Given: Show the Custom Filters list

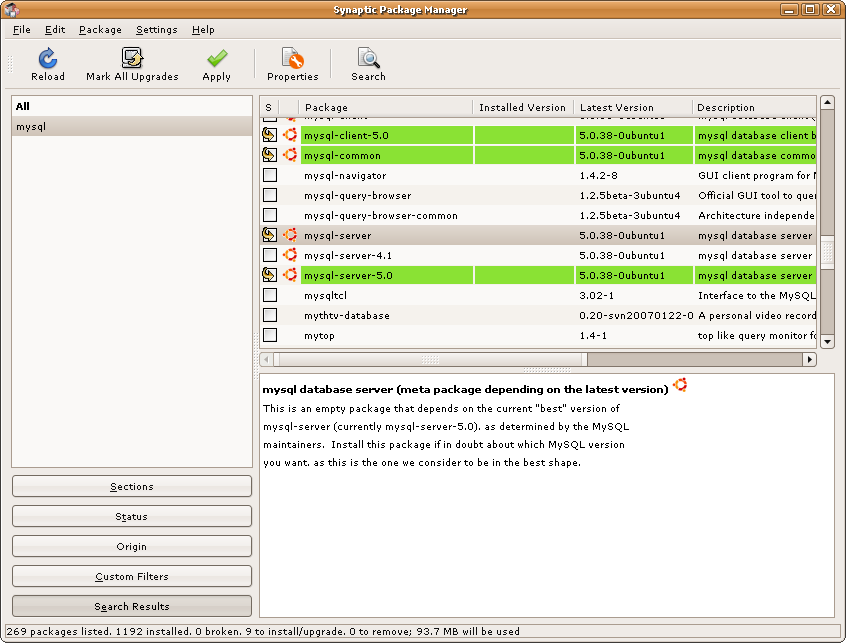Looking at the screenshot, I should 132,576.
